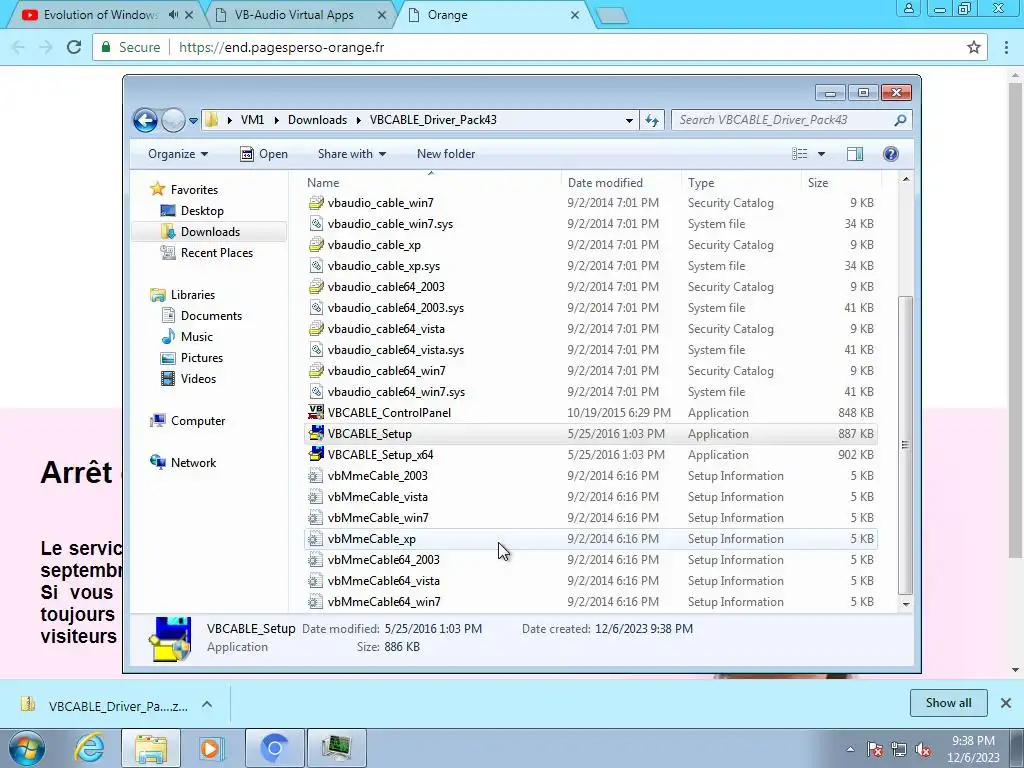Close the Chrome downloads bar
The height and width of the screenshot is (768, 1024).
[1006, 703]
